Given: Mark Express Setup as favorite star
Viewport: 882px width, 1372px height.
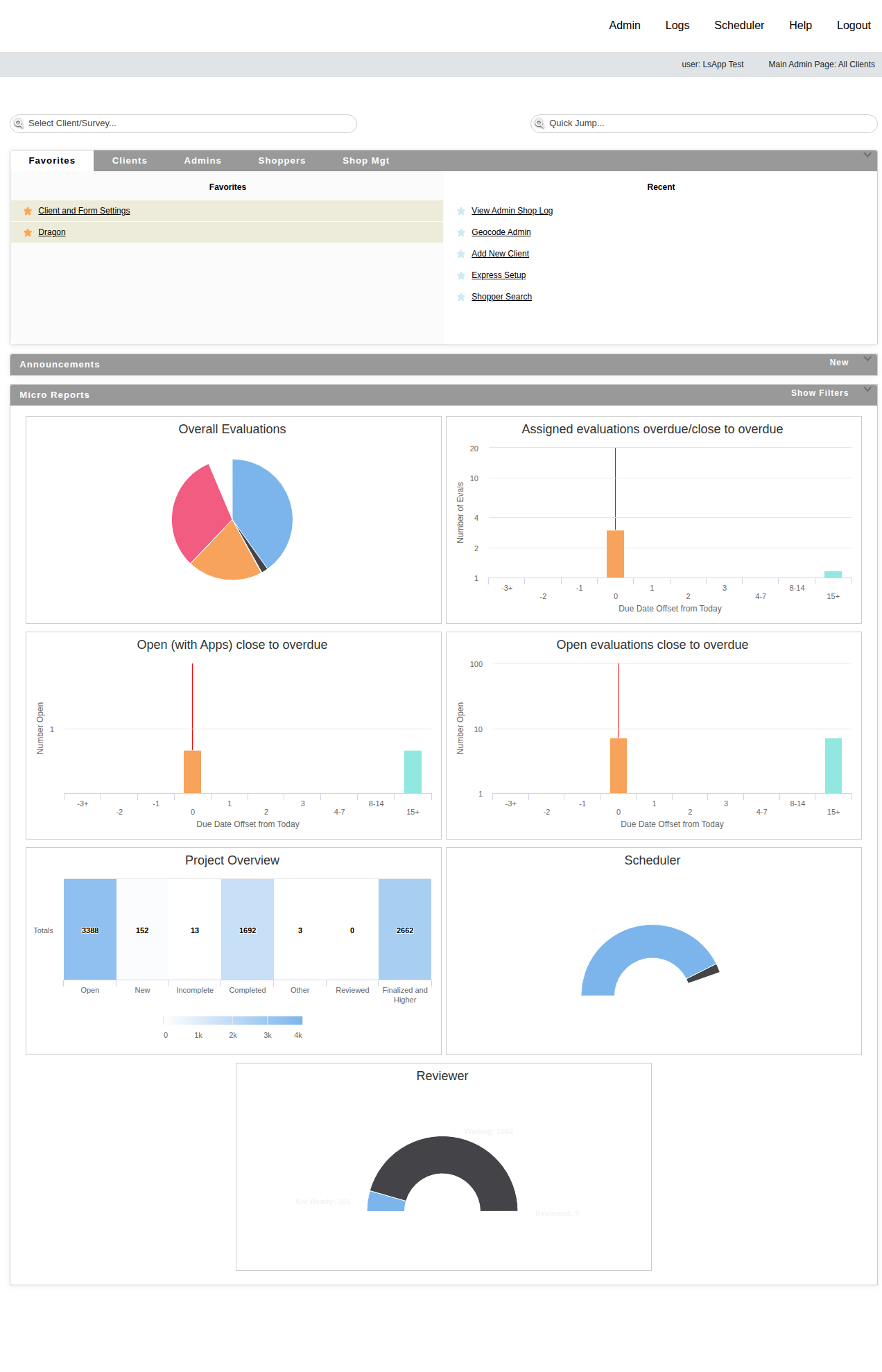Looking at the screenshot, I should coord(461,276).
